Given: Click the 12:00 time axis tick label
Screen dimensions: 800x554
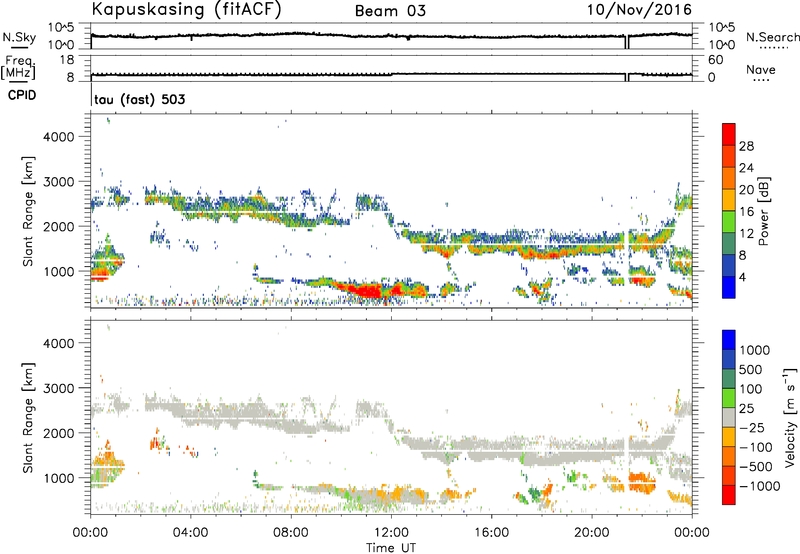Looking at the screenshot, I should [391, 533].
